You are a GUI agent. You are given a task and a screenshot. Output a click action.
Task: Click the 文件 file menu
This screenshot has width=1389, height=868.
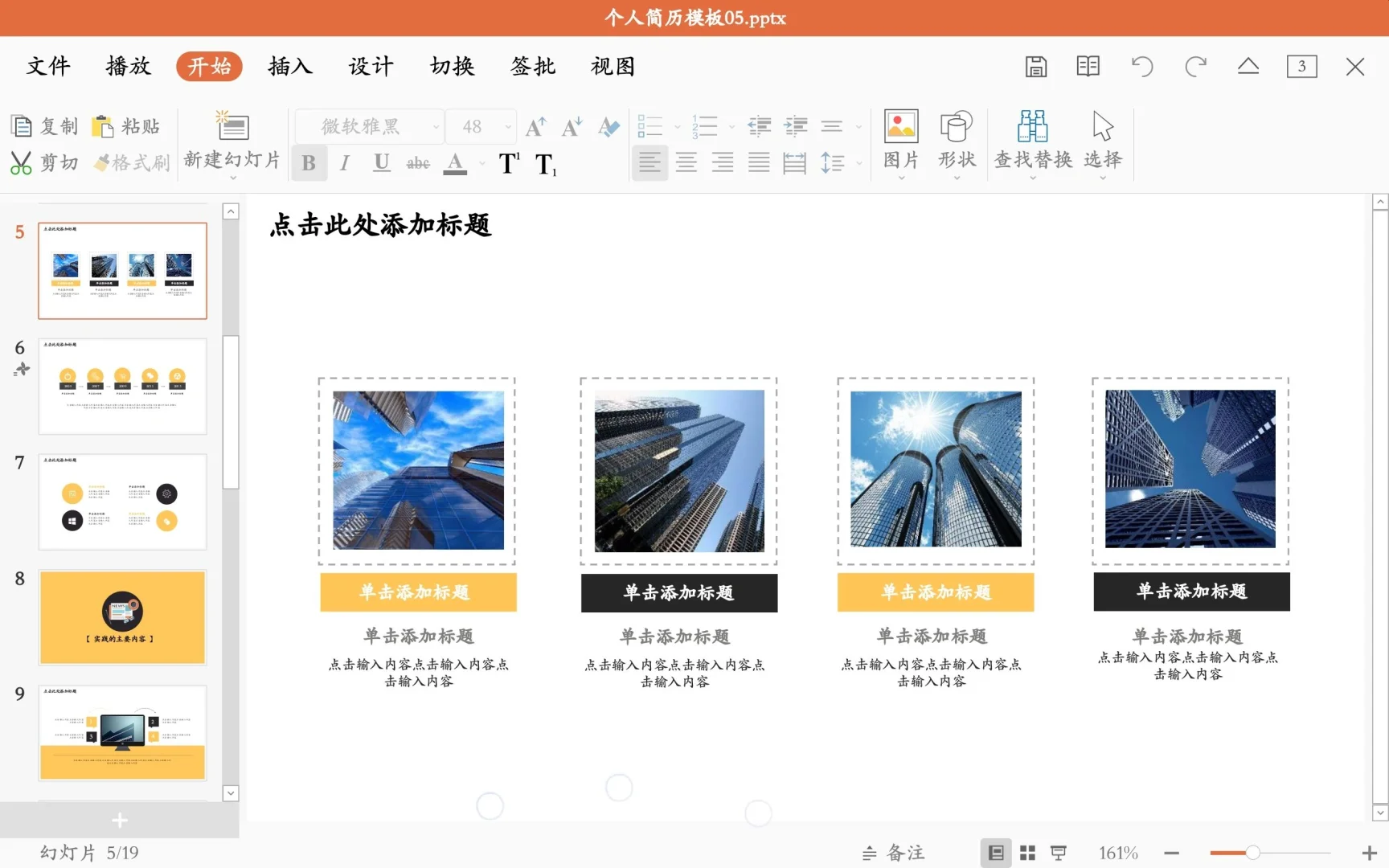[47, 67]
